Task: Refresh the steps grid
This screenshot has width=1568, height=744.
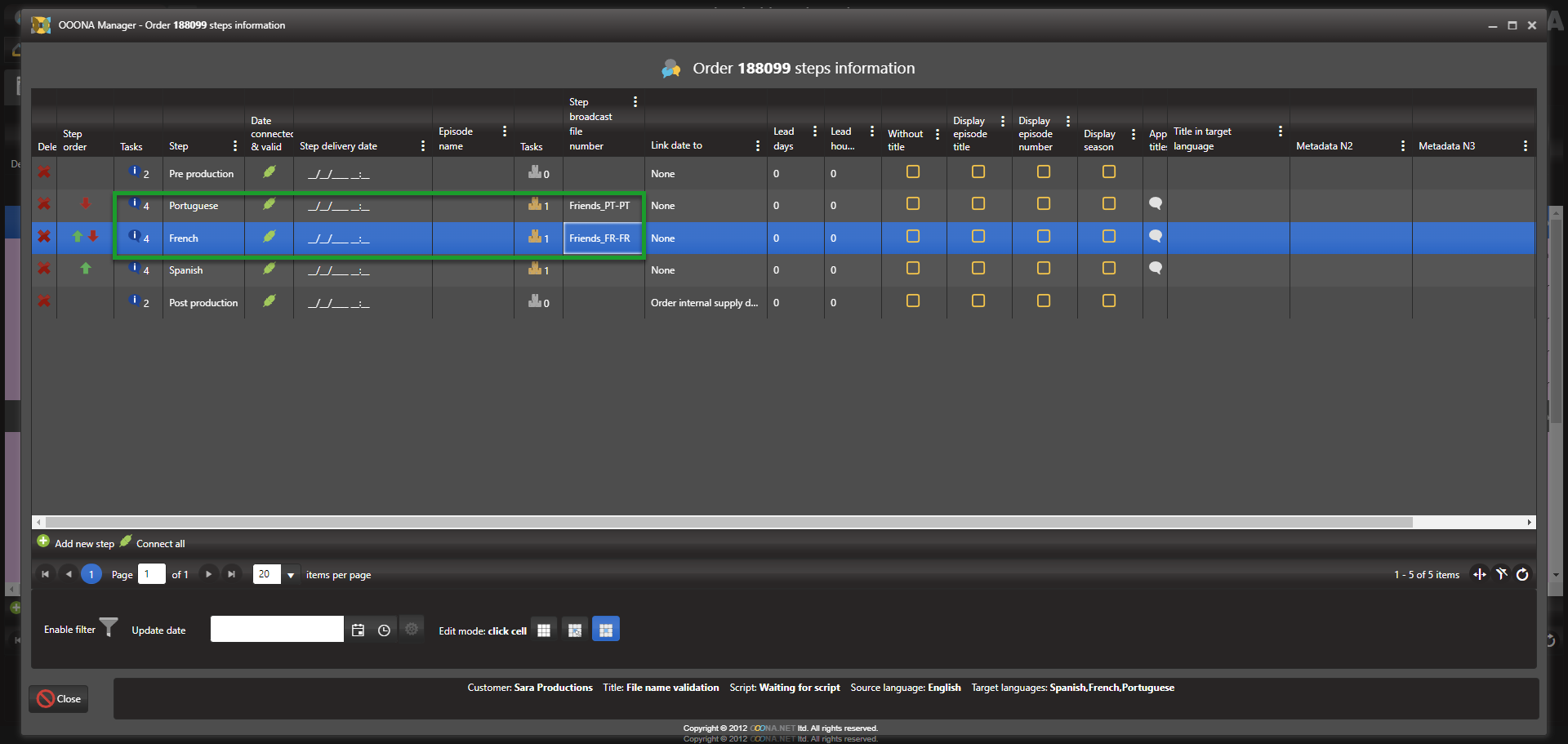Action: pyautogui.click(x=1522, y=574)
